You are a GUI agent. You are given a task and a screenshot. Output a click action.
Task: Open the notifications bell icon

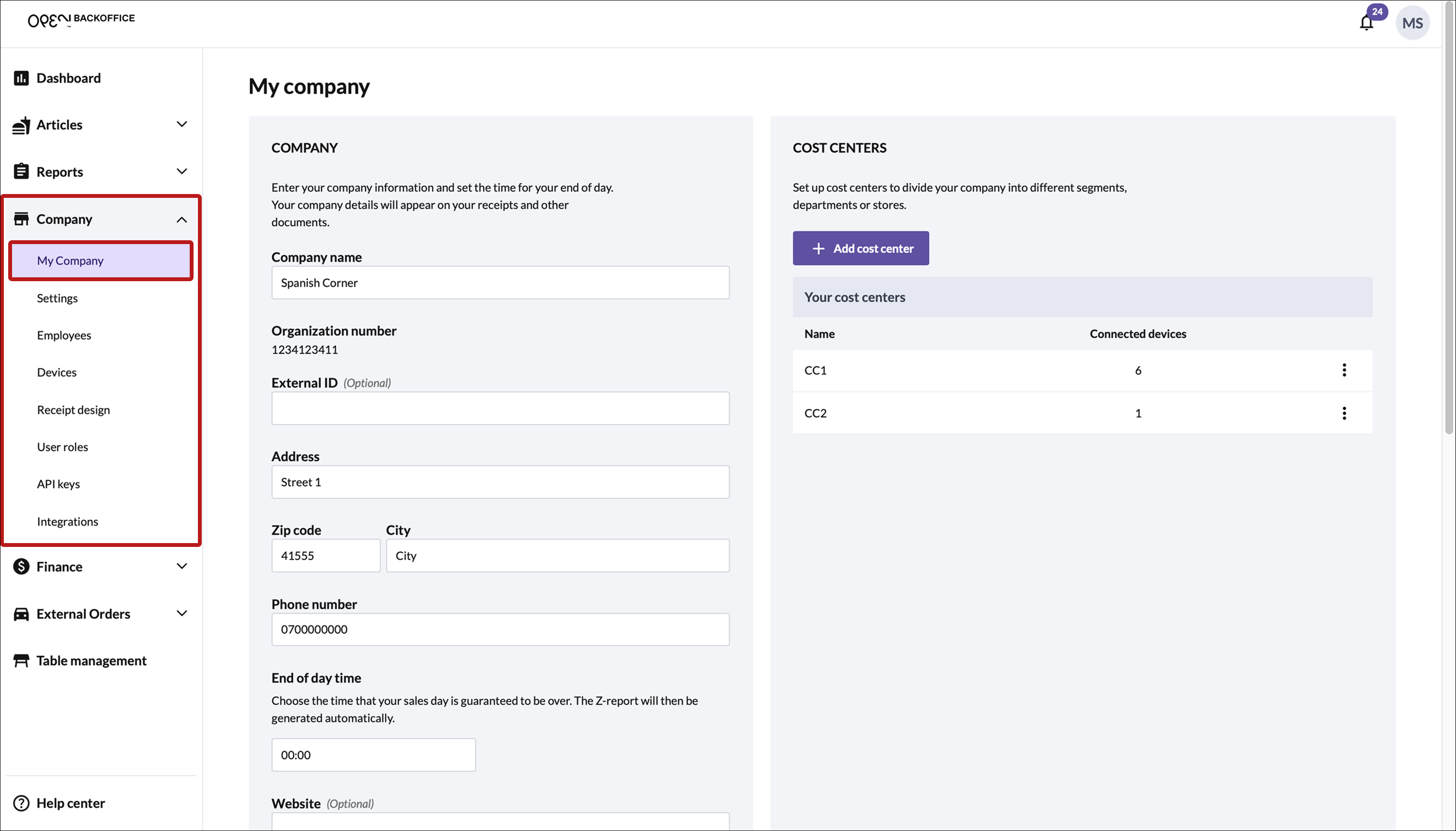pyautogui.click(x=1366, y=24)
